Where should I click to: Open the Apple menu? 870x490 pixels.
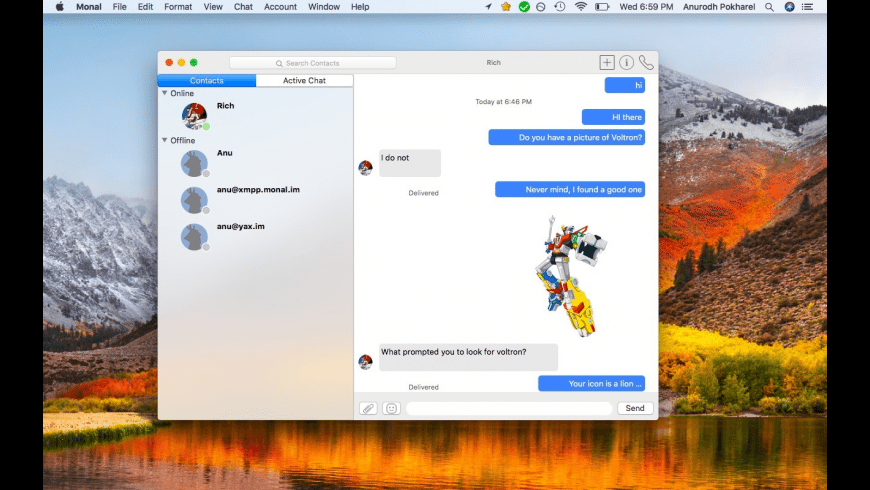59,7
